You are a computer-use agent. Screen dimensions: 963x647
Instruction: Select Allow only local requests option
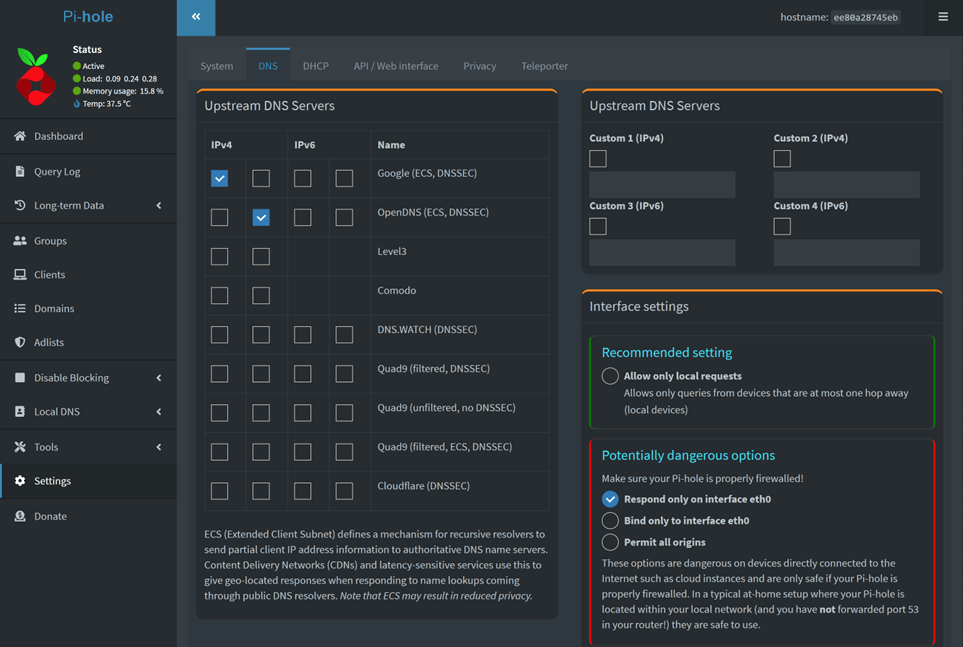(610, 376)
